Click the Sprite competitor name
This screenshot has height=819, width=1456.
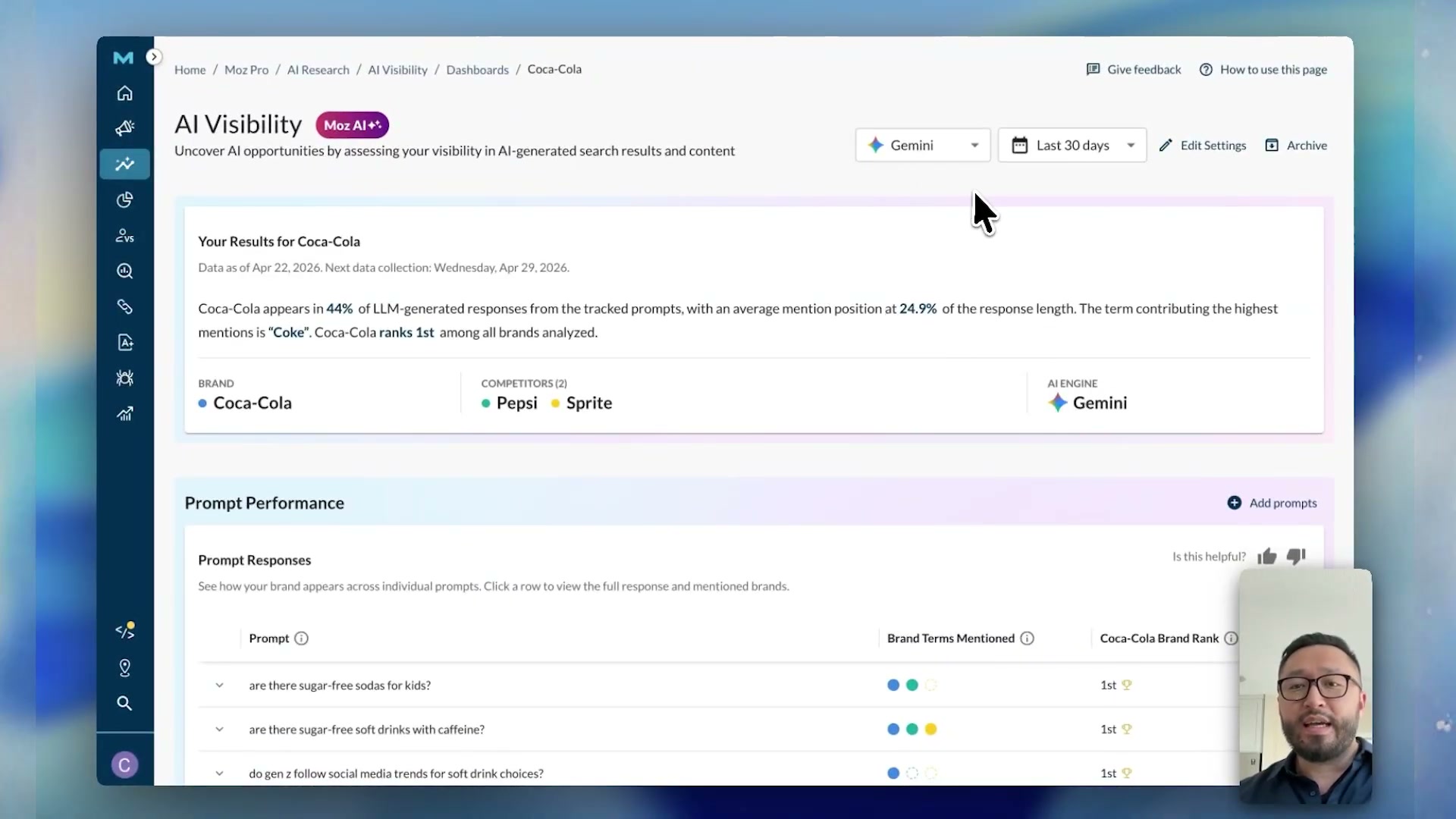[x=589, y=403]
